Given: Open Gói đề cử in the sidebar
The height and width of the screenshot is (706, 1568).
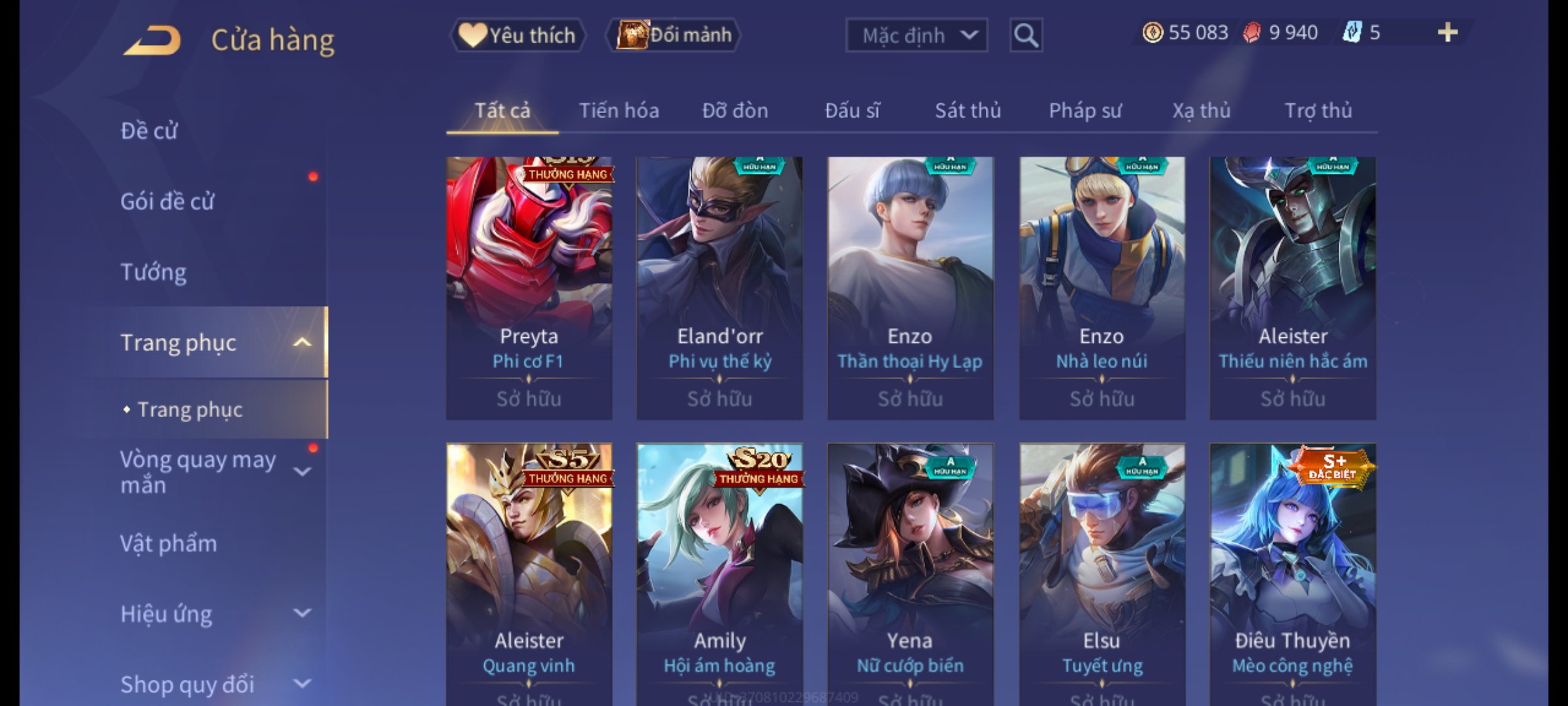Looking at the screenshot, I should 167,201.
